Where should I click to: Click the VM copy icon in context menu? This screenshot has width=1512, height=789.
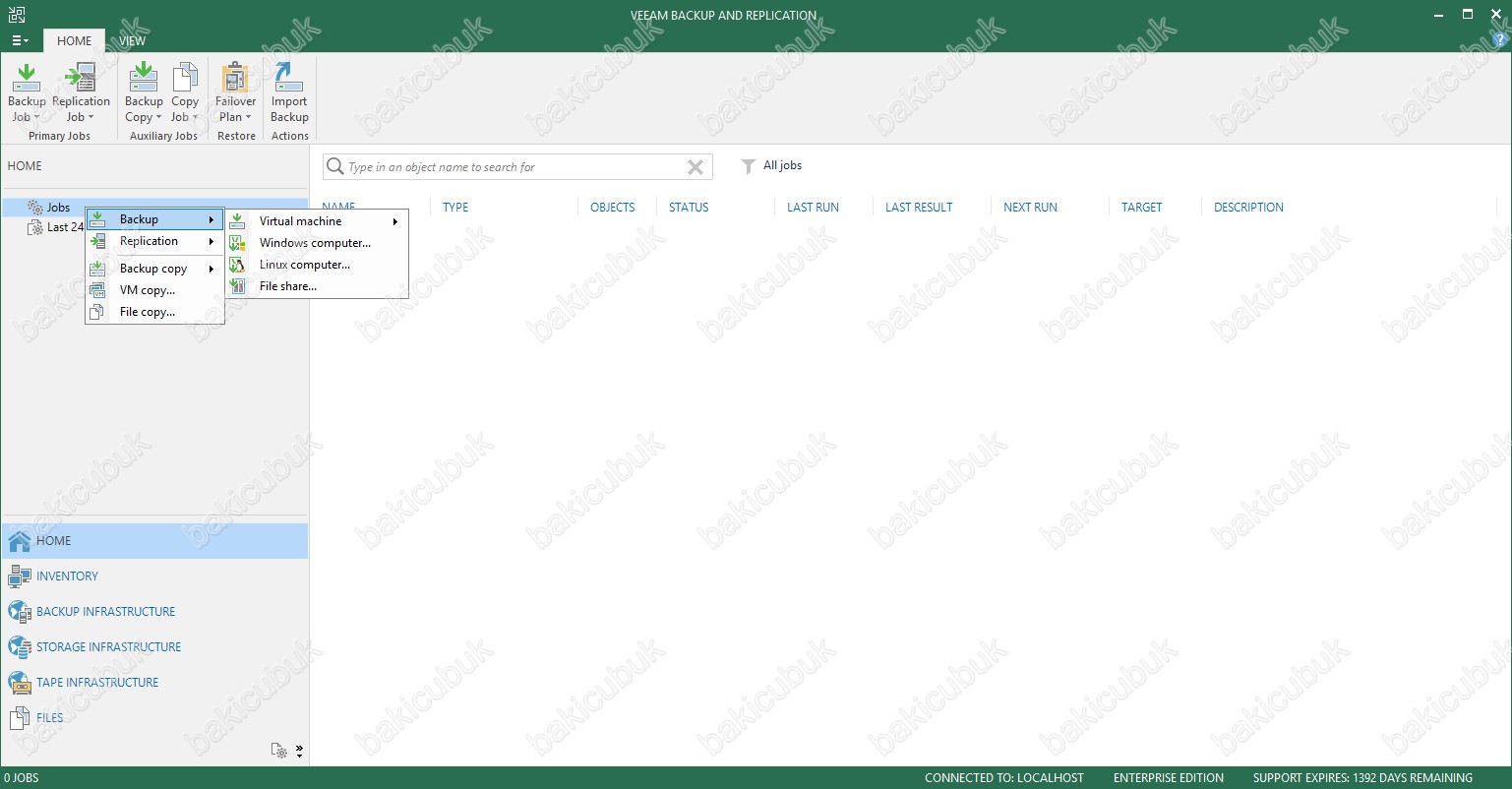[x=97, y=290]
